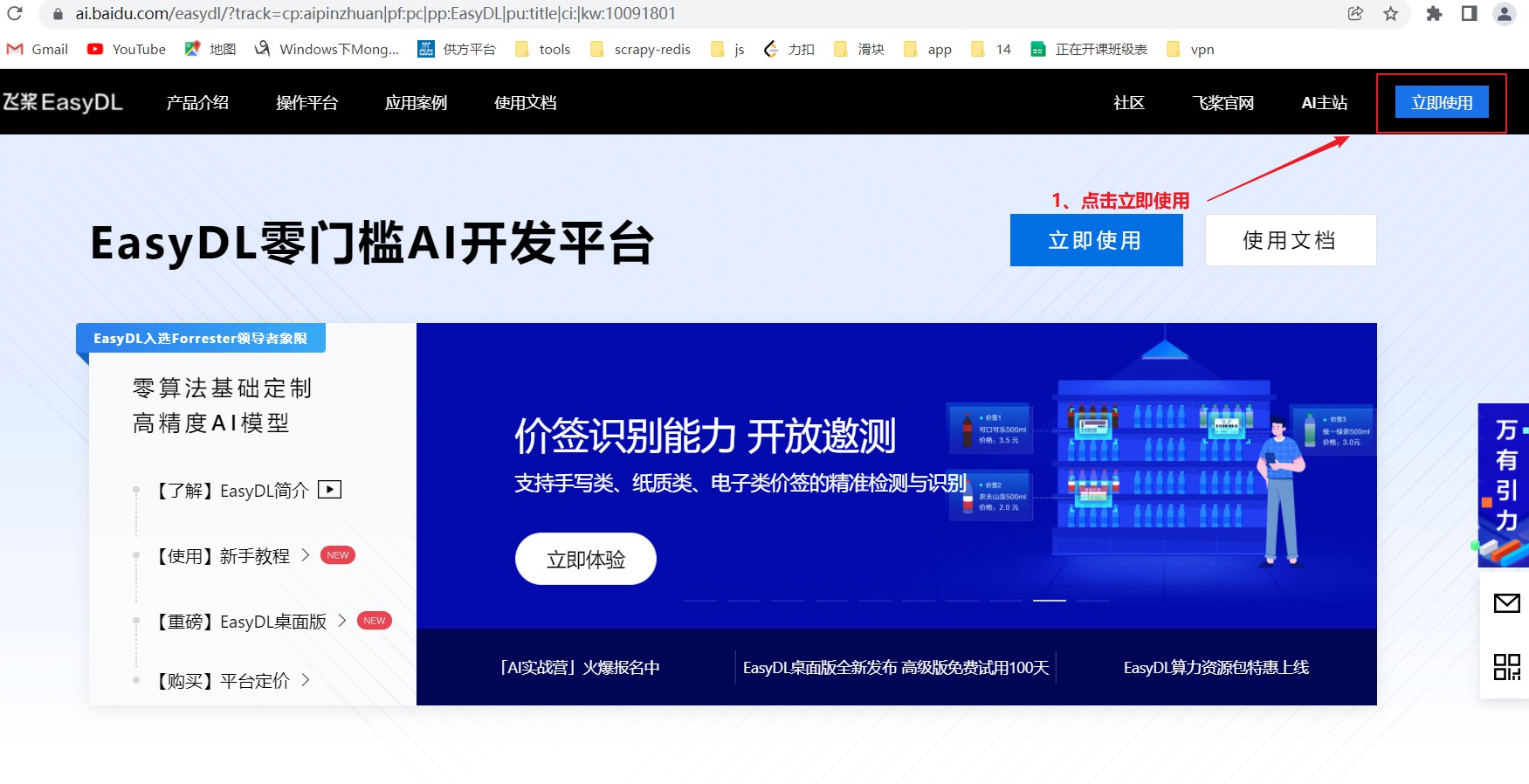Click 立即使用 button in the top navigation bar
1529x784 pixels.
[1442, 102]
